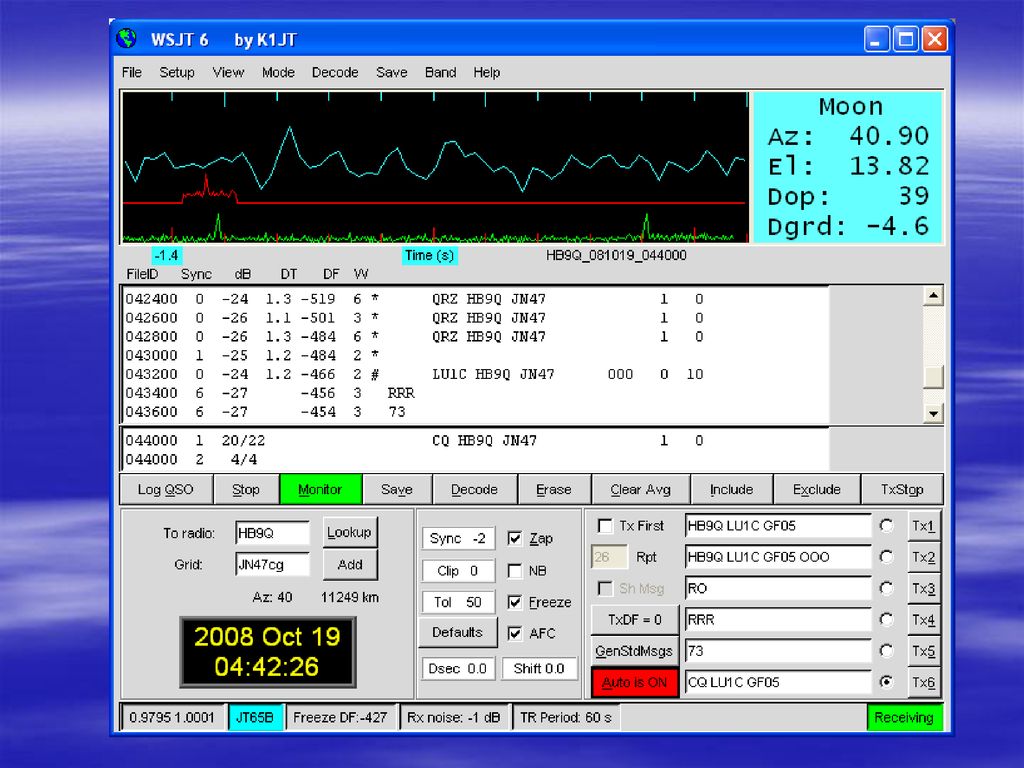Click the Tx message field containing CQ LU1C GF05

click(x=777, y=682)
